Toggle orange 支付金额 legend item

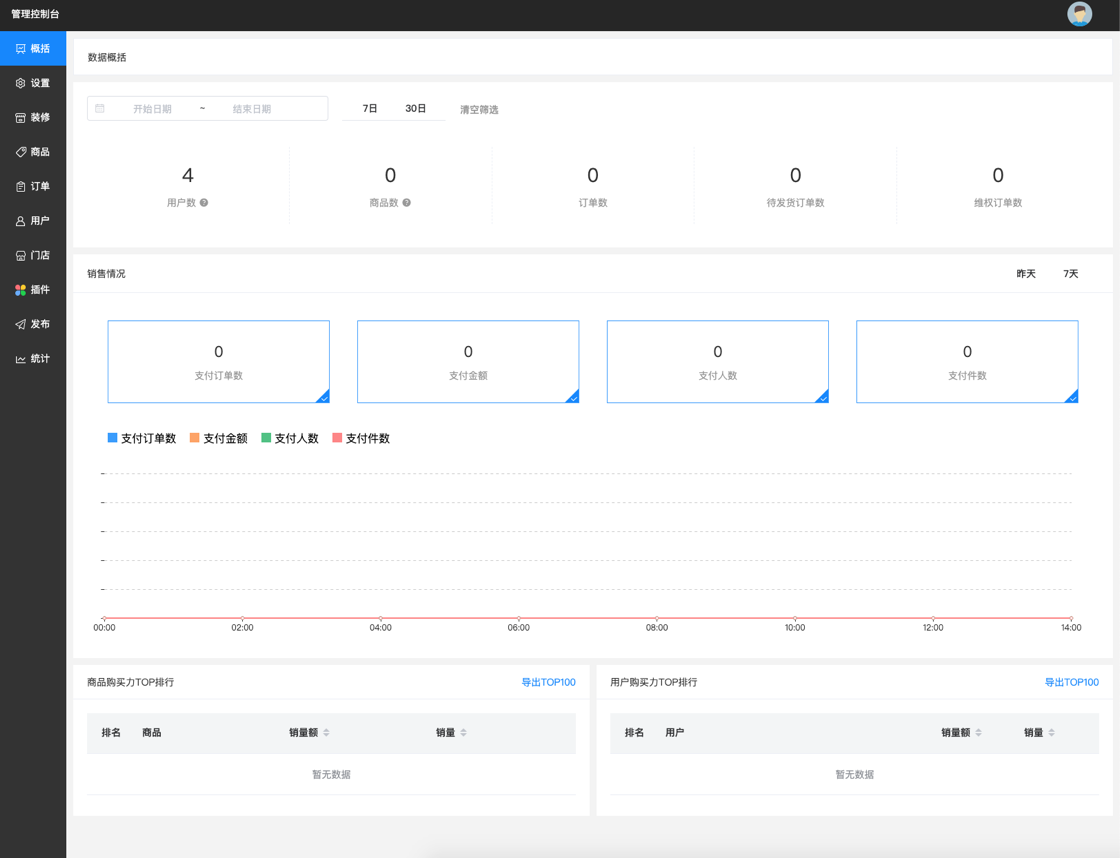tap(219, 438)
